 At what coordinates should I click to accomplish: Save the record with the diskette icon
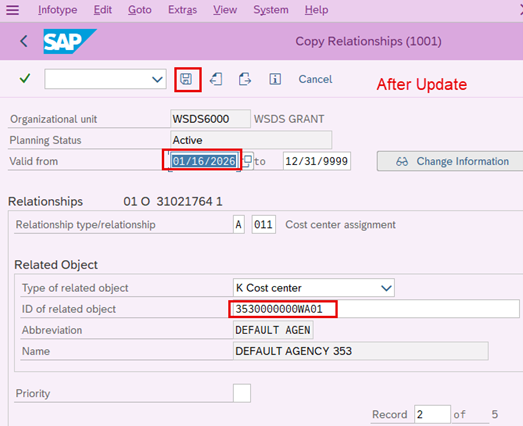click(x=186, y=79)
